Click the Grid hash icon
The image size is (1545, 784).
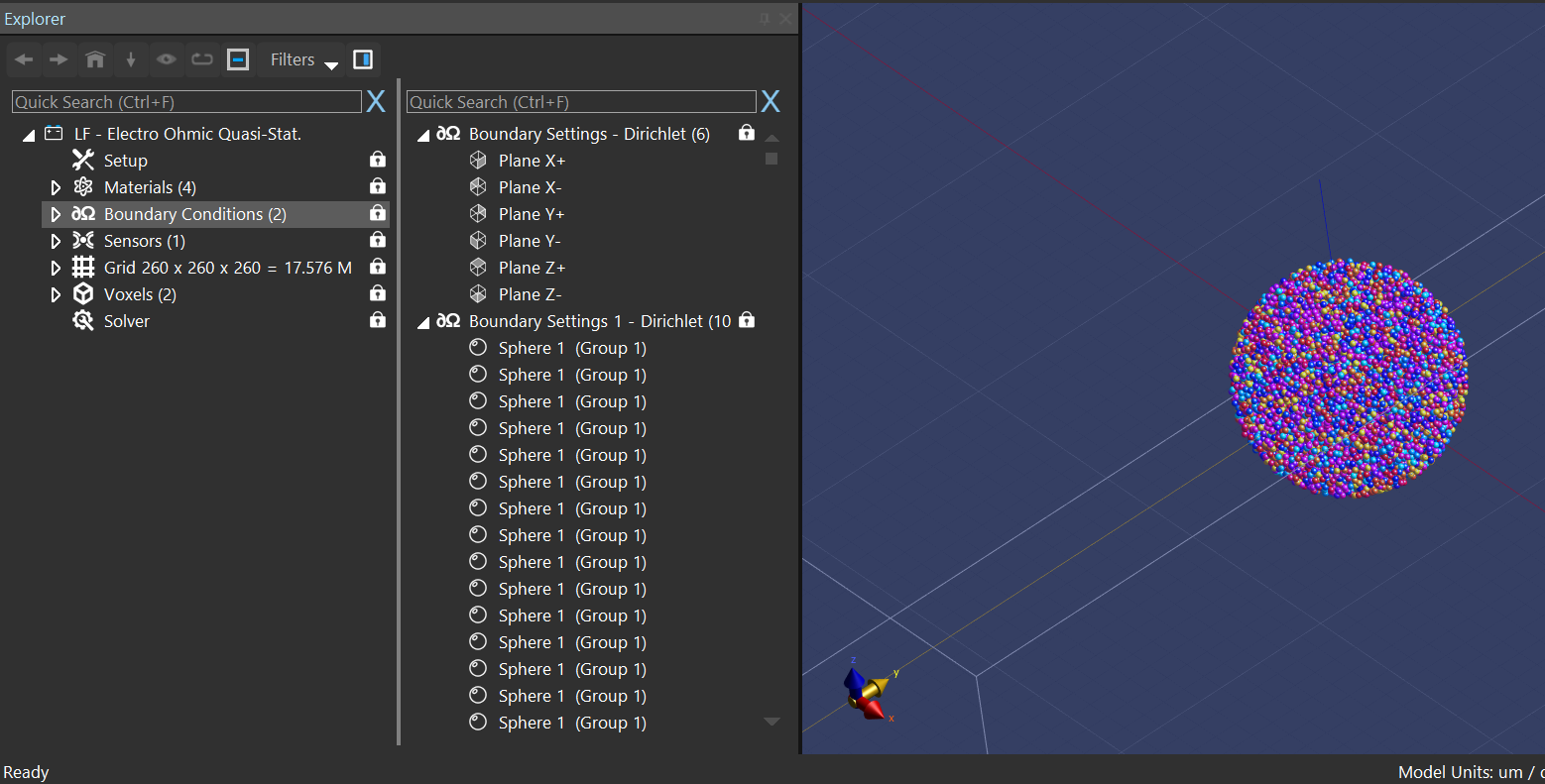[x=83, y=267]
